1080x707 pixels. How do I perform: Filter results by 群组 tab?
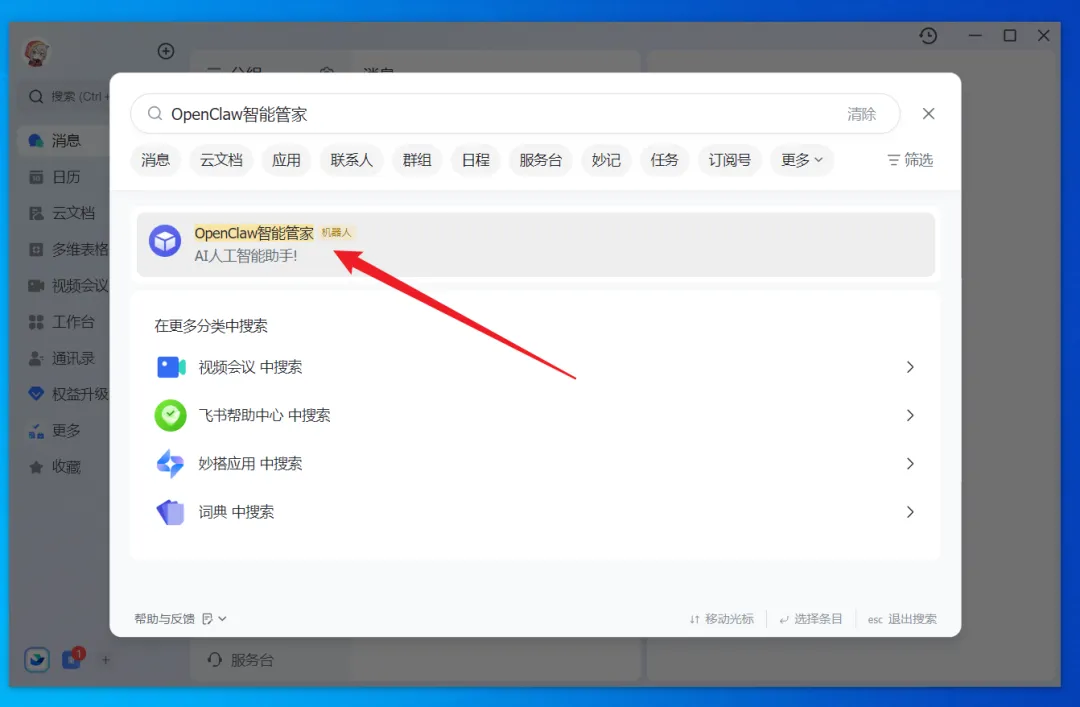417,161
